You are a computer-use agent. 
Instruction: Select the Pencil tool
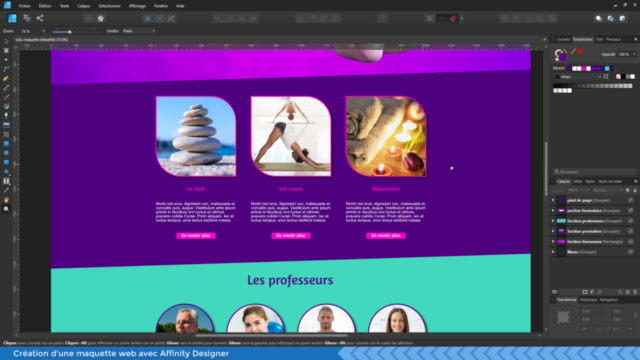(6, 88)
